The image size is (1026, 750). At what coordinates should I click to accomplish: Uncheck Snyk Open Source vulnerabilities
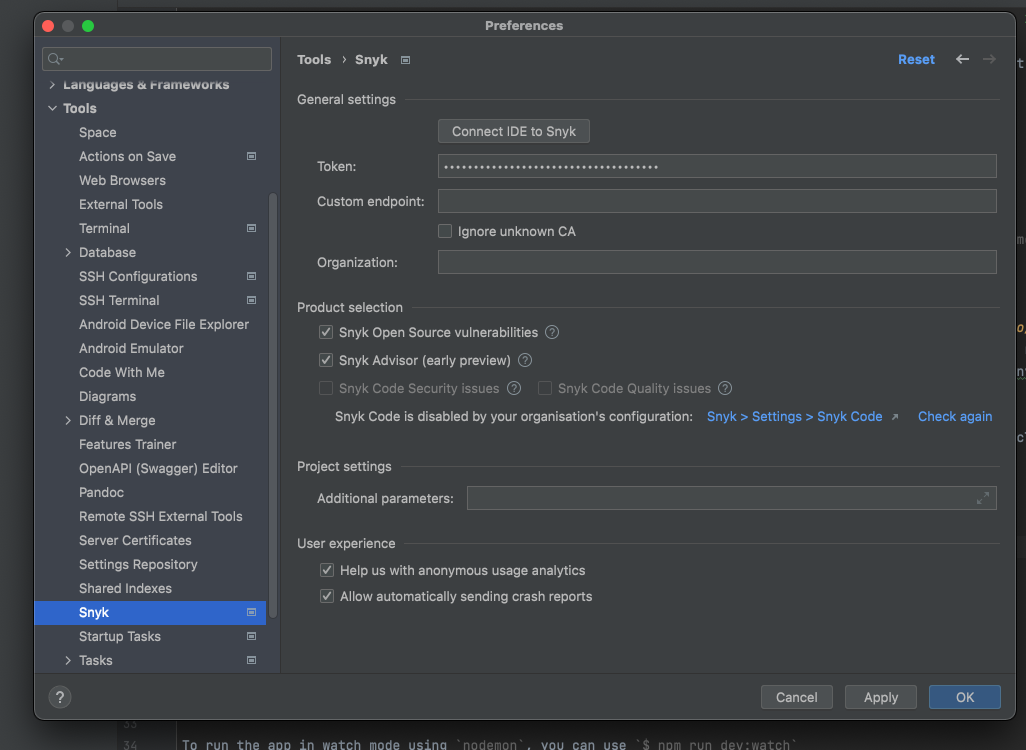click(326, 332)
